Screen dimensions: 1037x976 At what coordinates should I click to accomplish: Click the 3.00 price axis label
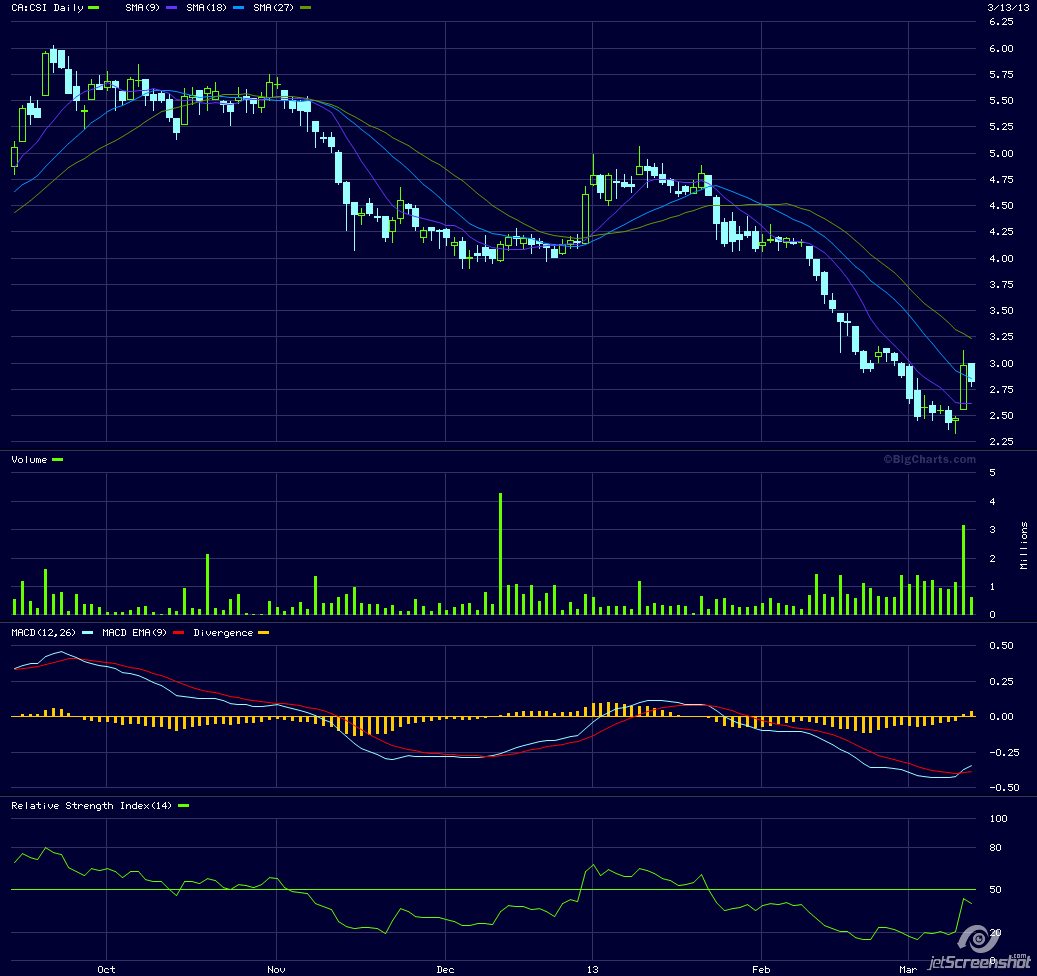(1001, 364)
